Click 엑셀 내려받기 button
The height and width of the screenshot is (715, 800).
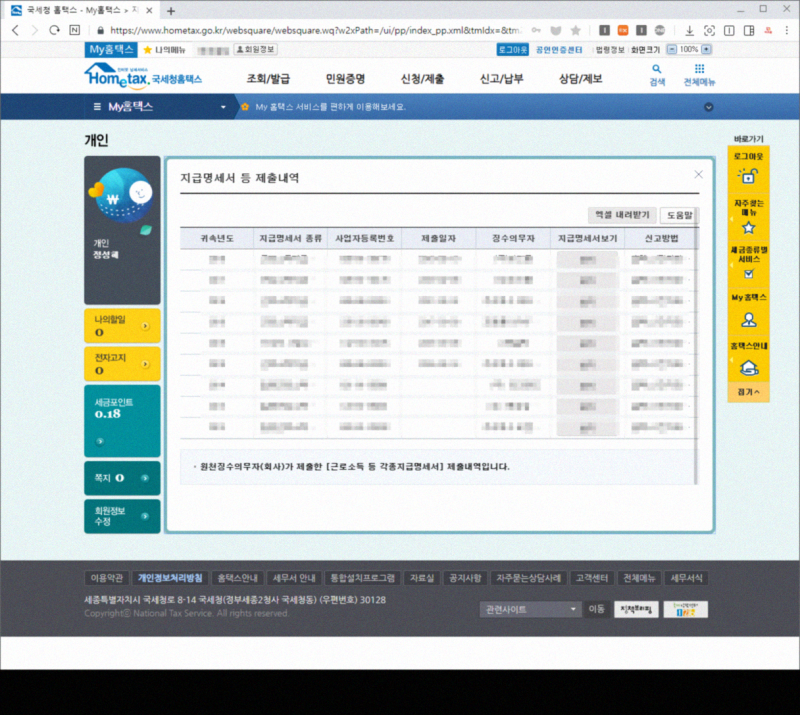[622, 215]
